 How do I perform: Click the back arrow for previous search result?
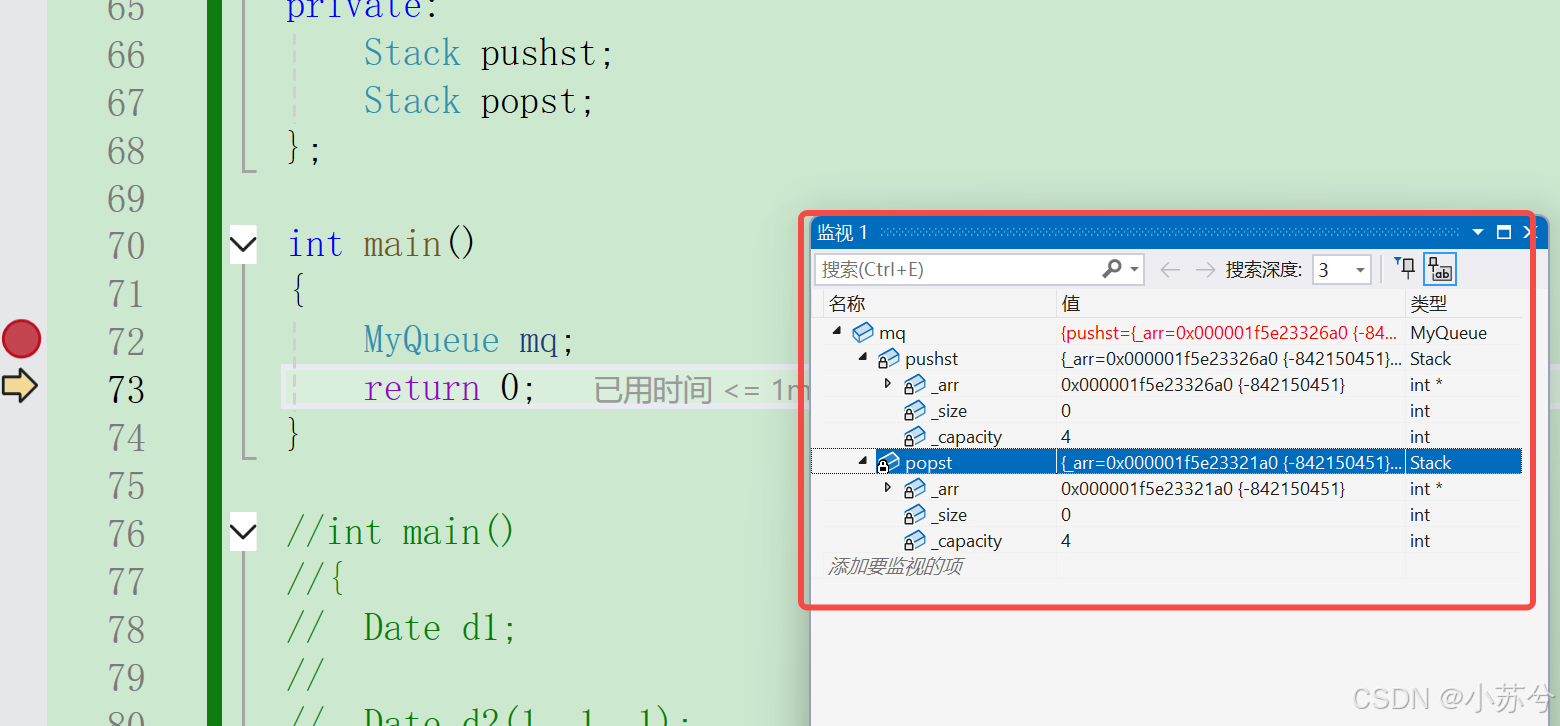tap(1169, 269)
